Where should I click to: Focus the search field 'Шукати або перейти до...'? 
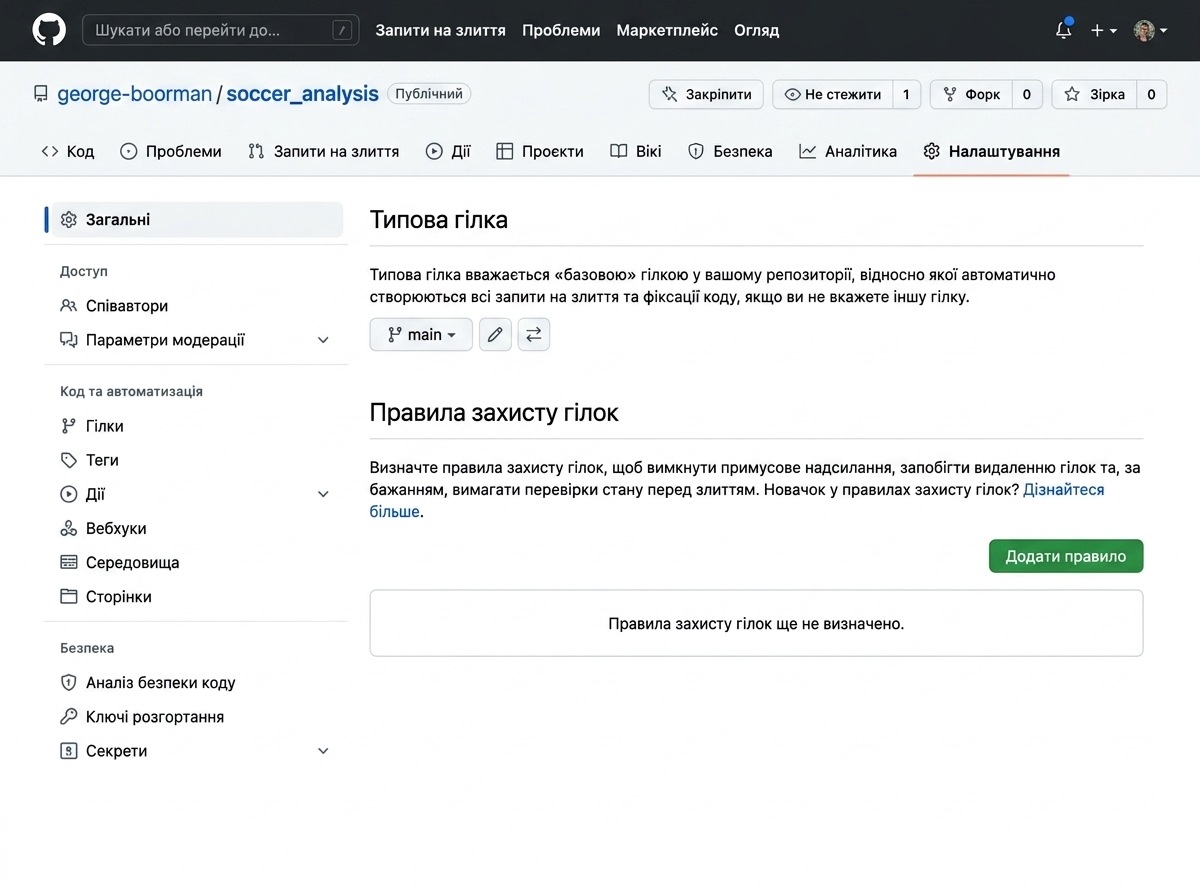click(220, 30)
